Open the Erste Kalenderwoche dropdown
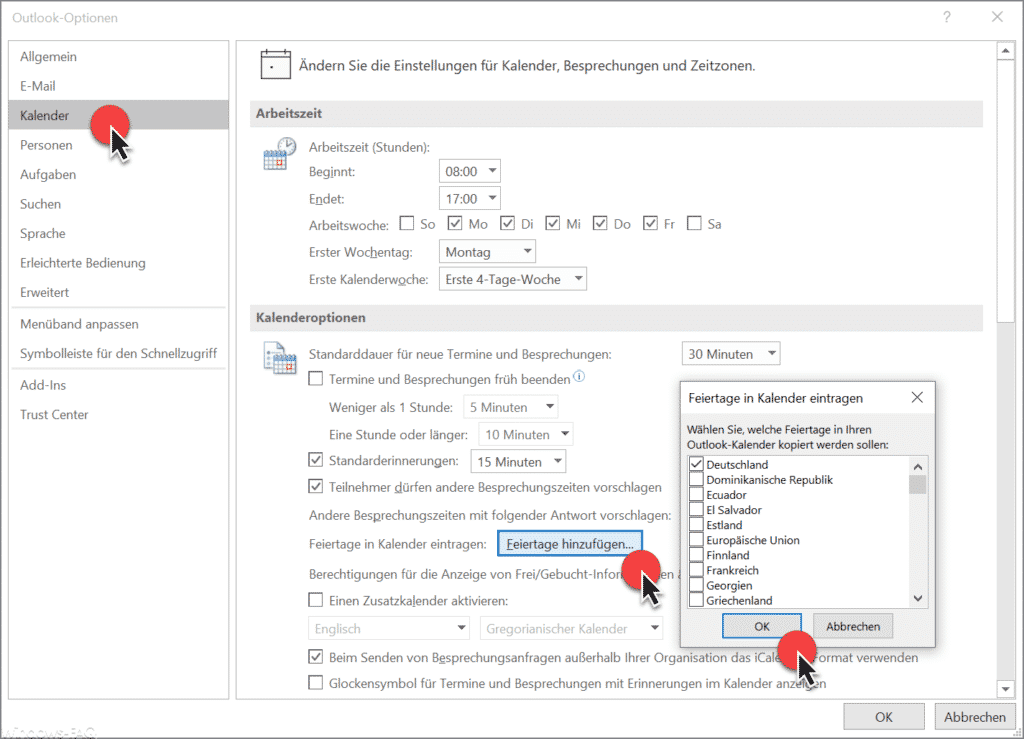Viewport: 1024px width, 739px height. (x=513, y=279)
